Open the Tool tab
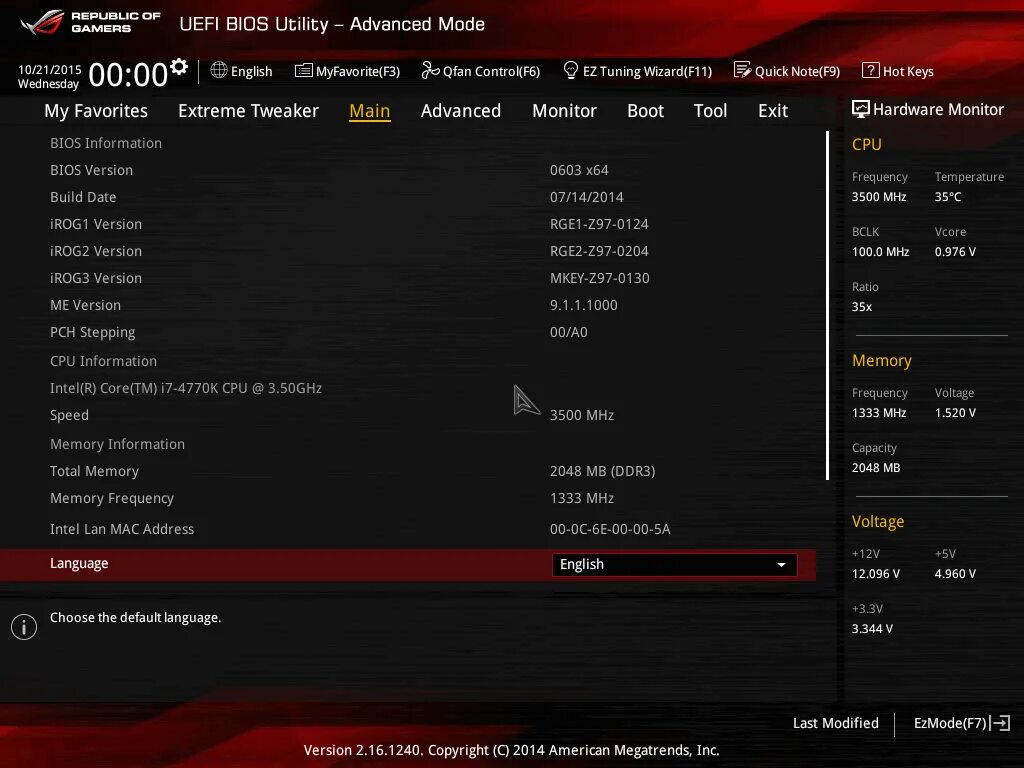This screenshot has width=1024, height=768. 711,111
